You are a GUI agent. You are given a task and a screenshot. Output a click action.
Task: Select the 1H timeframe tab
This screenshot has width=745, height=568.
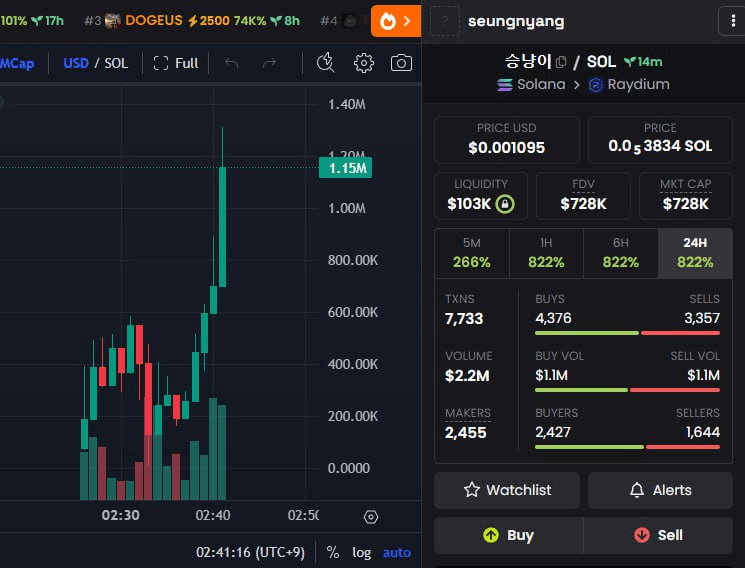click(x=546, y=253)
